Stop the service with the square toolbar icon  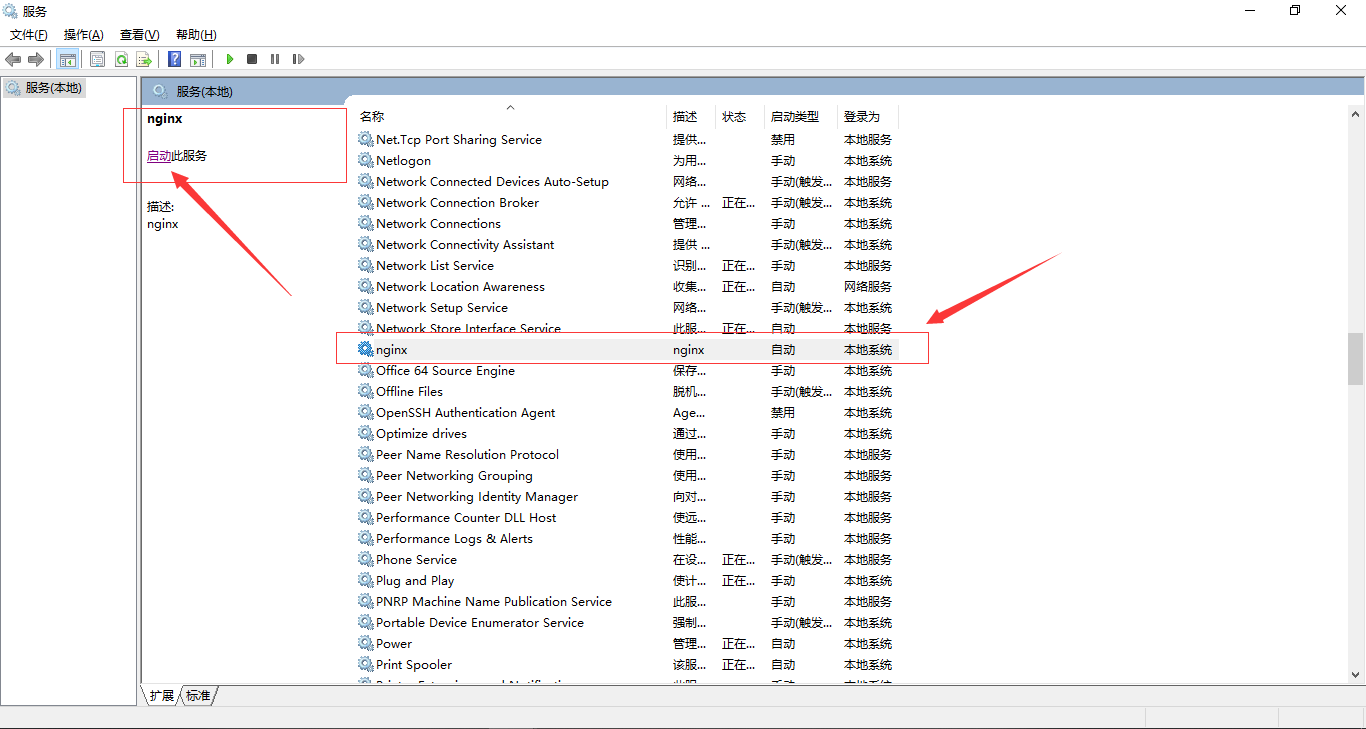coord(252,59)
